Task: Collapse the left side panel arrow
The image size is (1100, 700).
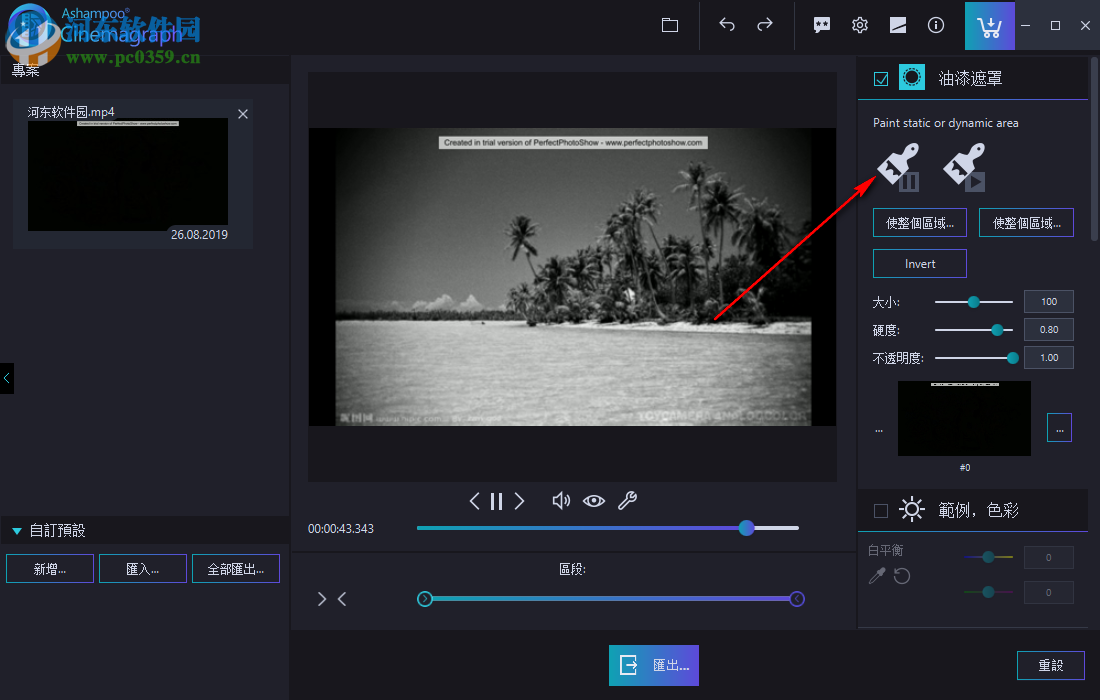Action: (x=7, y=378)
